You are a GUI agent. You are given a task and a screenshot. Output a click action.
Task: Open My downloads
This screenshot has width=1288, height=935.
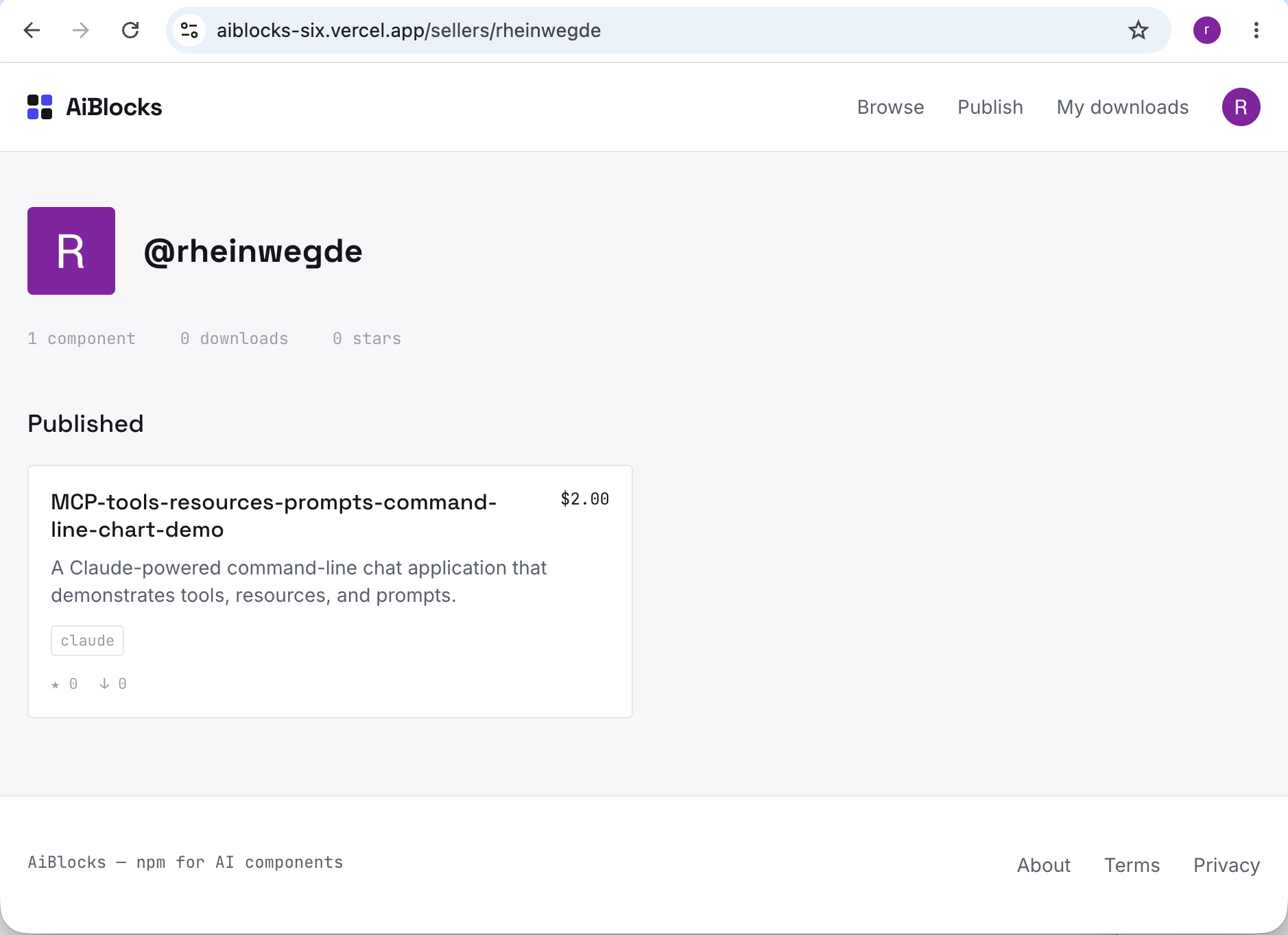1123,107
